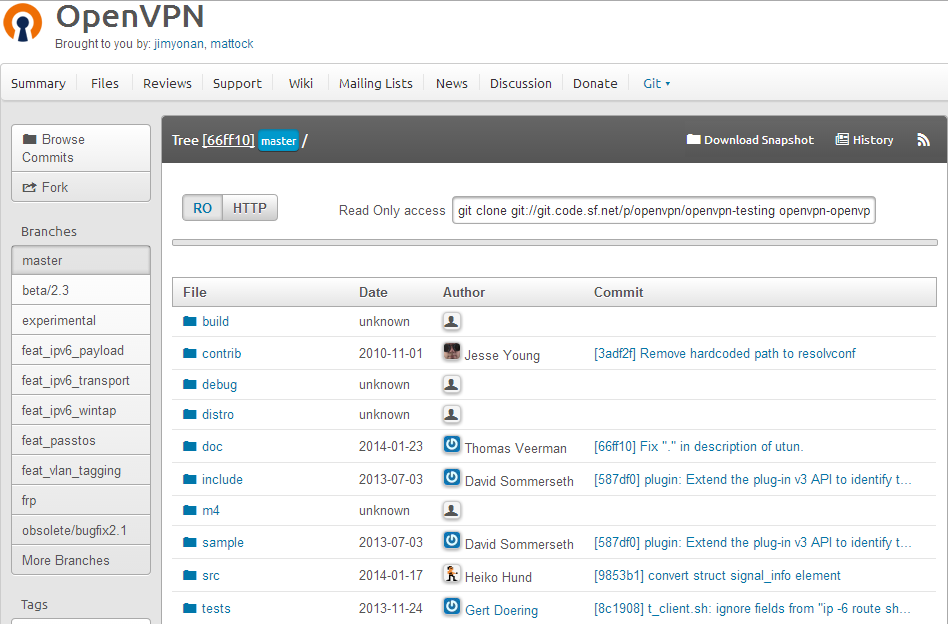
Task: Open the Donate tab
Action: (595, 83)
